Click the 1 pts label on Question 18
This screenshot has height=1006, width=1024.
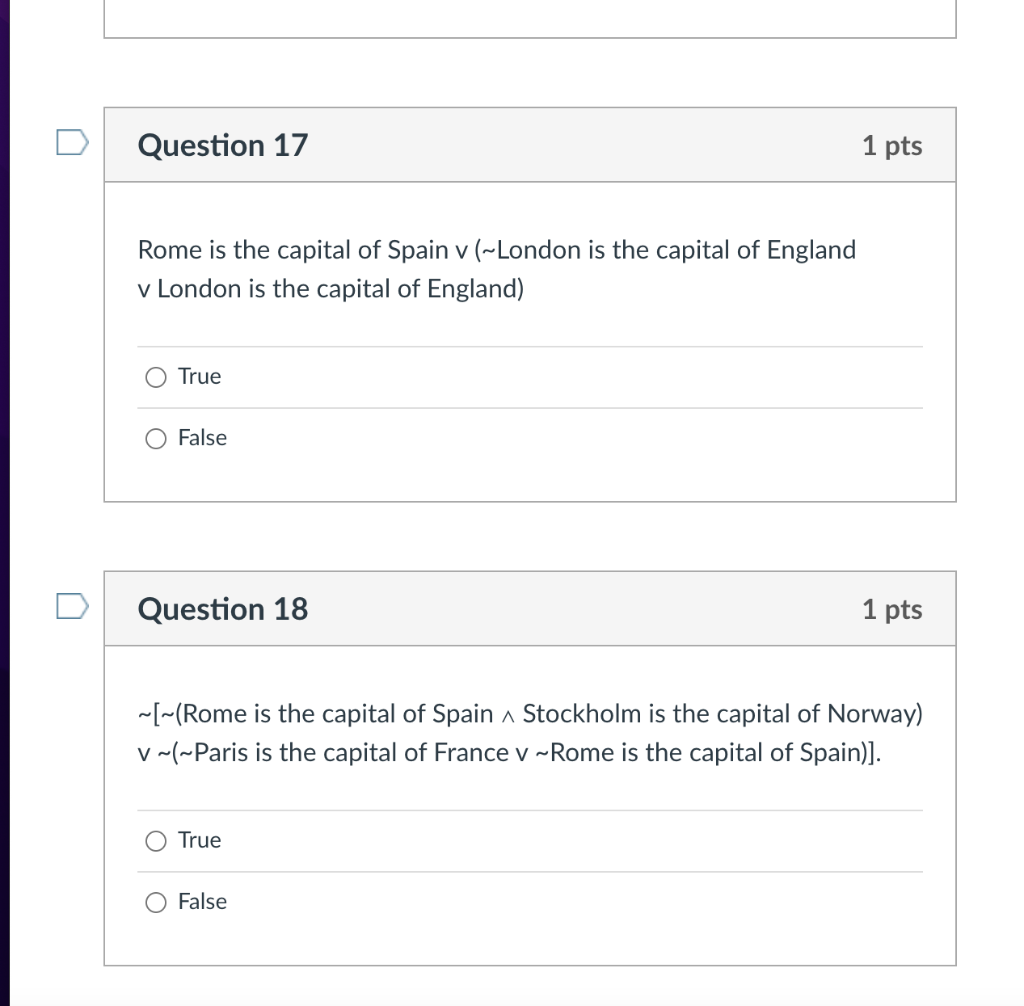[x=891, y=609]
